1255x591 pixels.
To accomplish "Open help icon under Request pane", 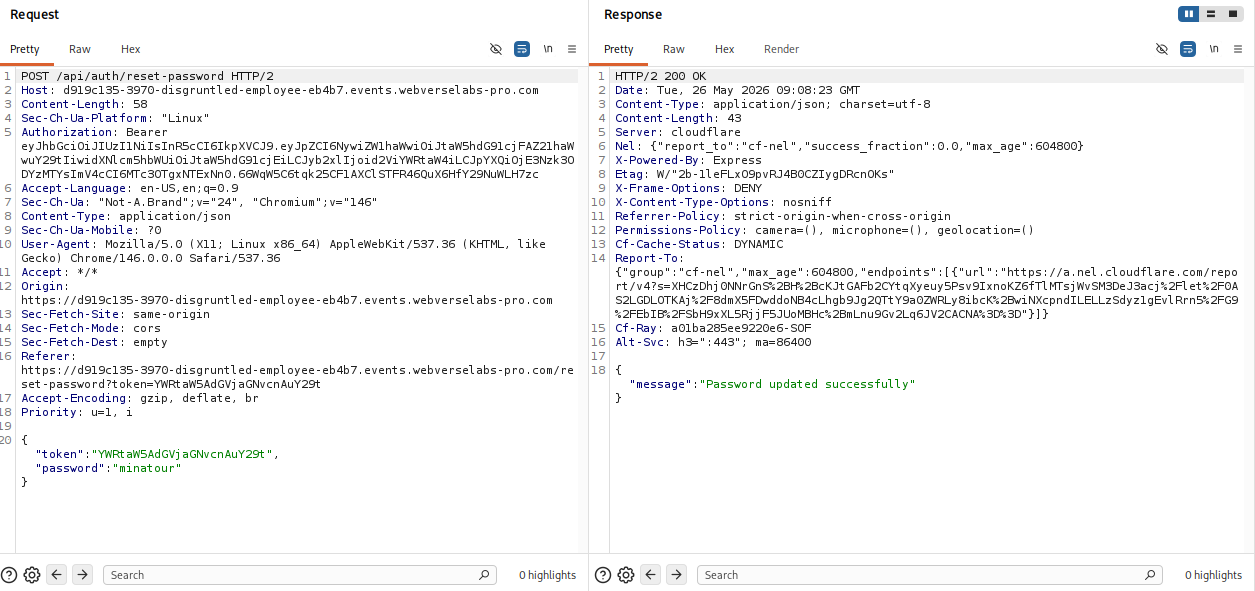I will click(9, 575).
